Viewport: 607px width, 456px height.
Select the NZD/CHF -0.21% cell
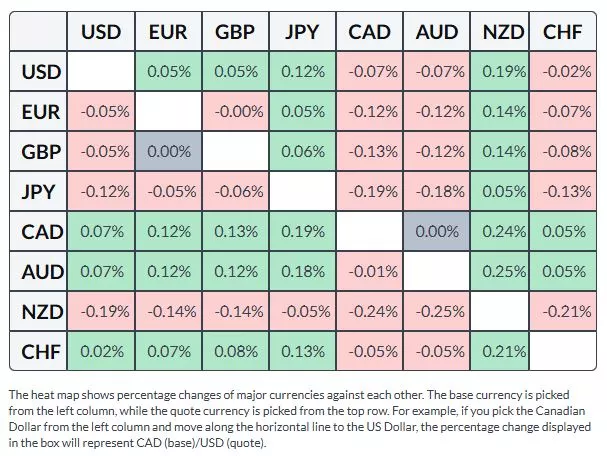(563, 311)
